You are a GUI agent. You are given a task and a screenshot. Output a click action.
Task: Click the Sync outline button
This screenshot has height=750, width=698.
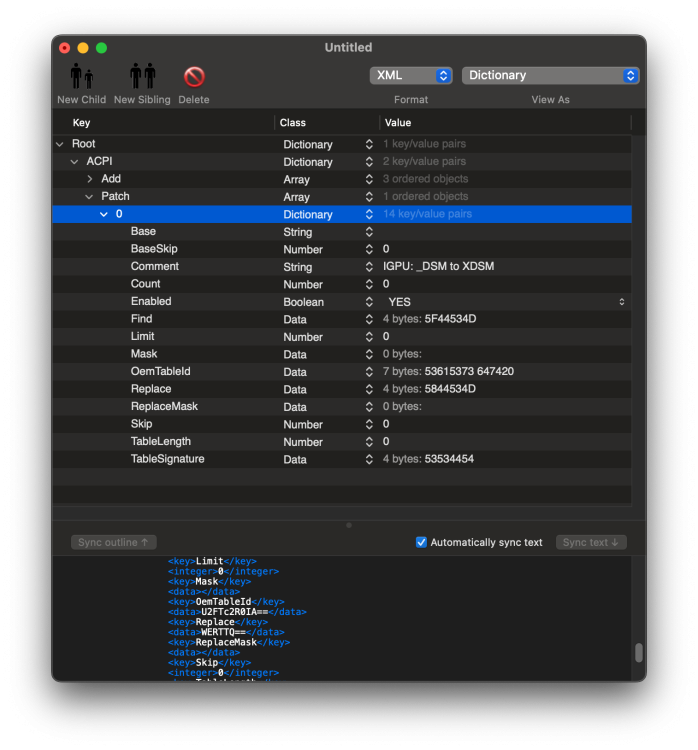[x=114, y=542]
